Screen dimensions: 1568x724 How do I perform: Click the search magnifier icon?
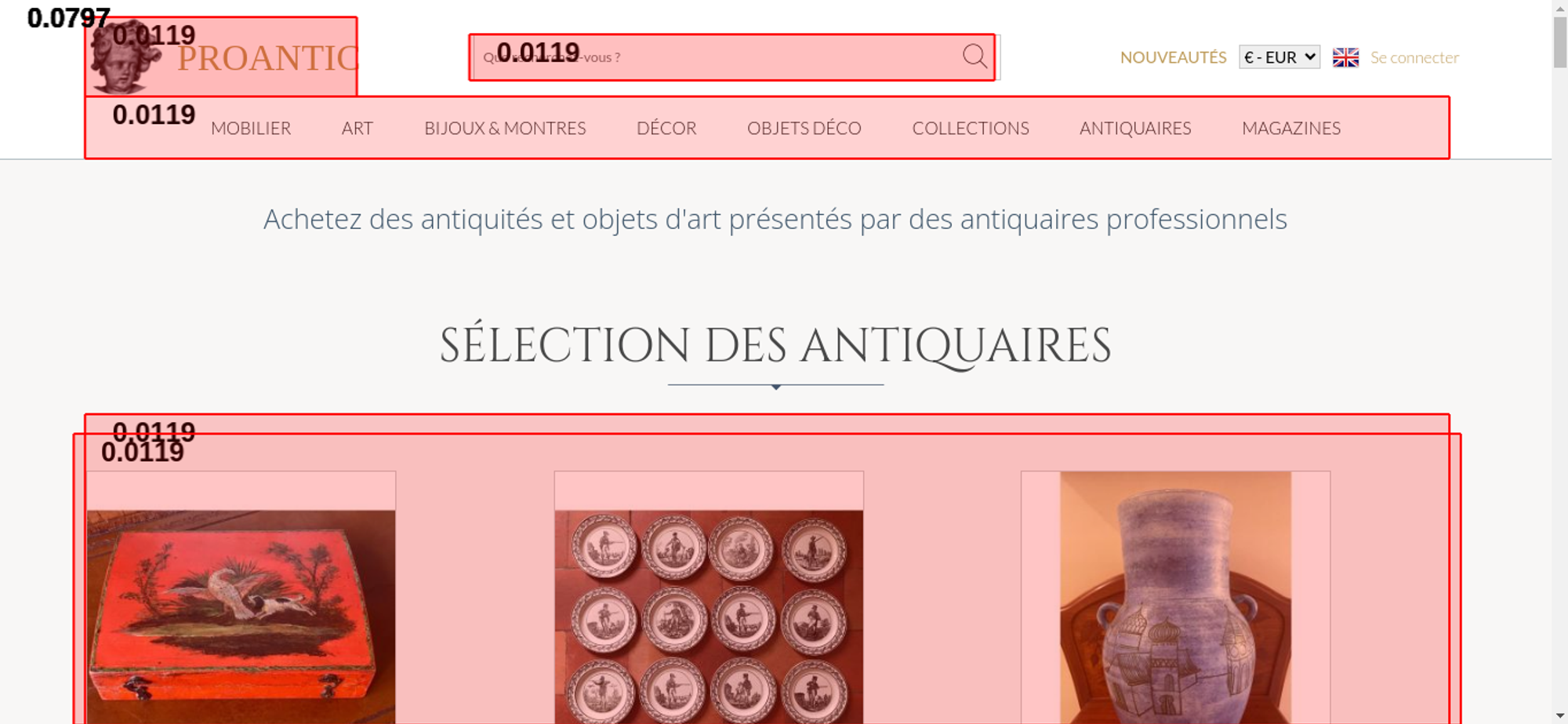975,56
